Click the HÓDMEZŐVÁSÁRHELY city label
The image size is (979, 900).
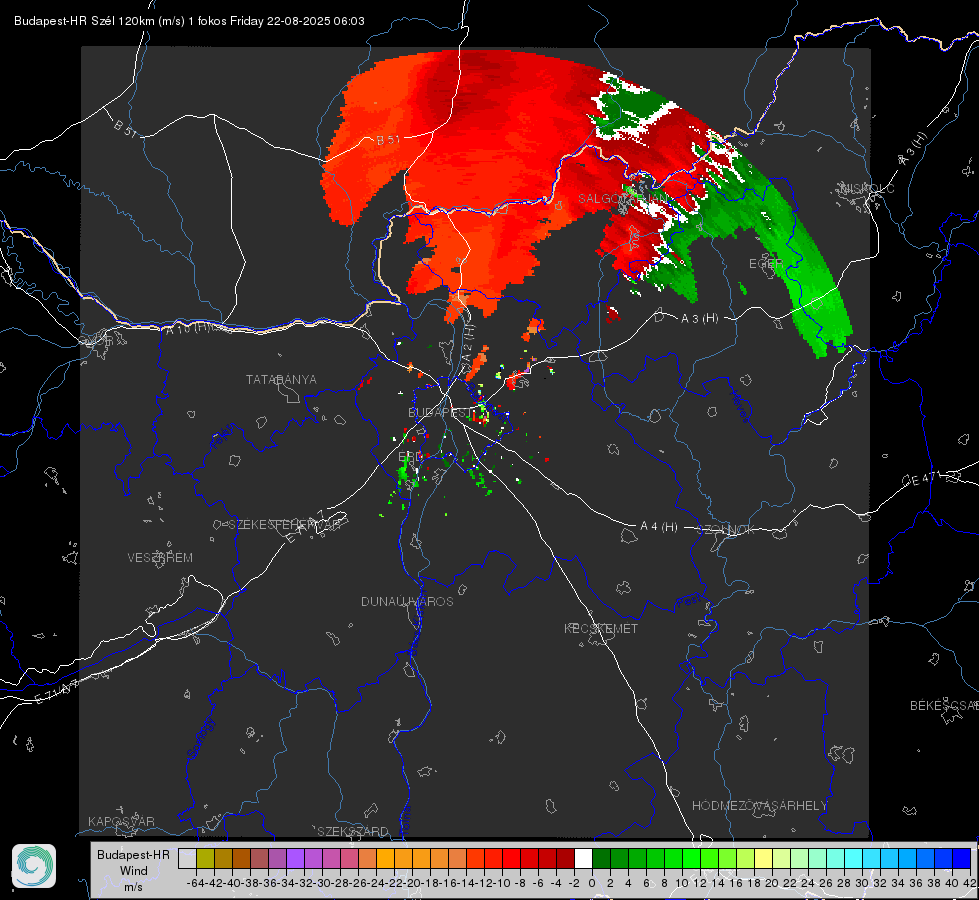coord(760,806)
